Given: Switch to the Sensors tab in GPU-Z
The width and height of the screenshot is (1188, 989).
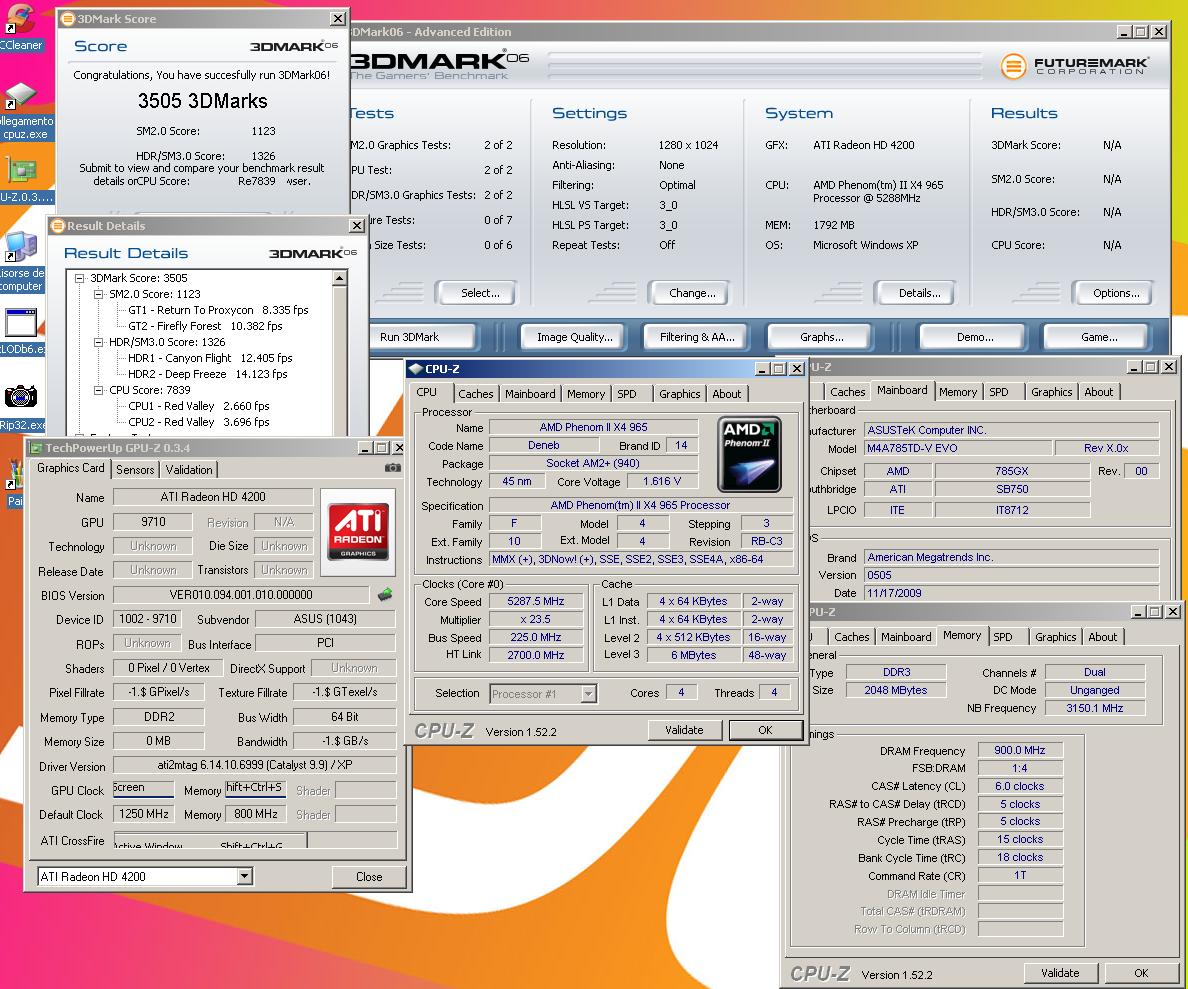Looking at the screenshot, I should pyautogui.click(x=135, y=470).
